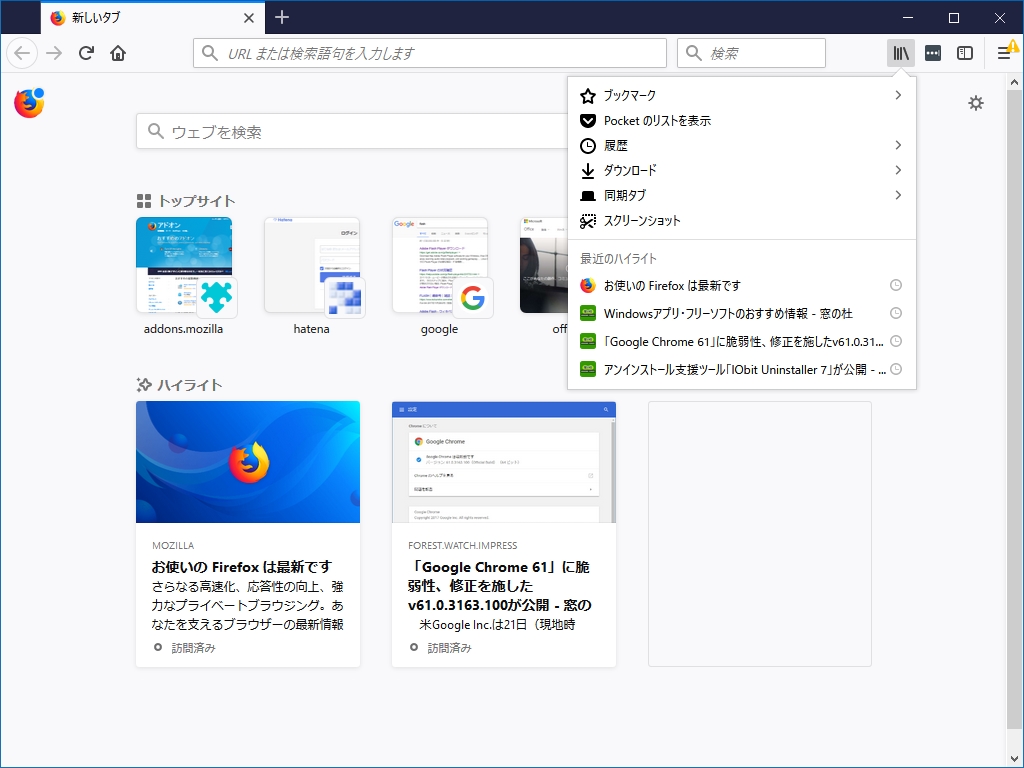Viewport: 1024px width, 768px height.
Task: Click 最近のハイライト heading in menu
Action: coord(618,259)
